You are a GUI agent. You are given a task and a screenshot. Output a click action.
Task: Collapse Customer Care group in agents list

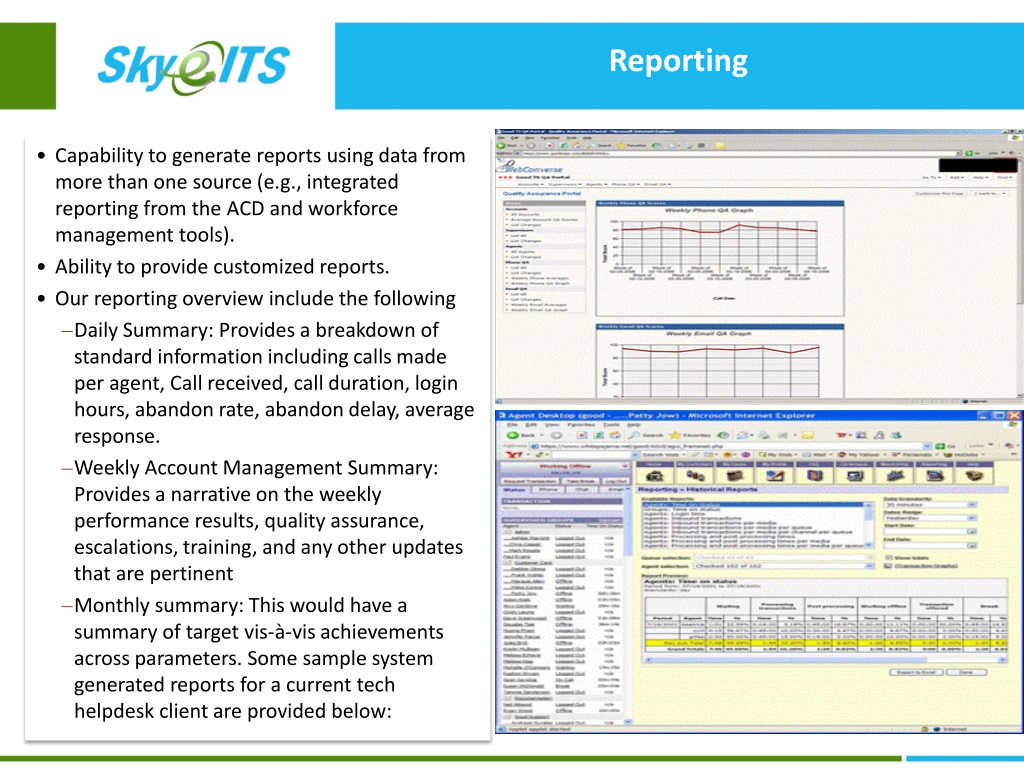507,563
